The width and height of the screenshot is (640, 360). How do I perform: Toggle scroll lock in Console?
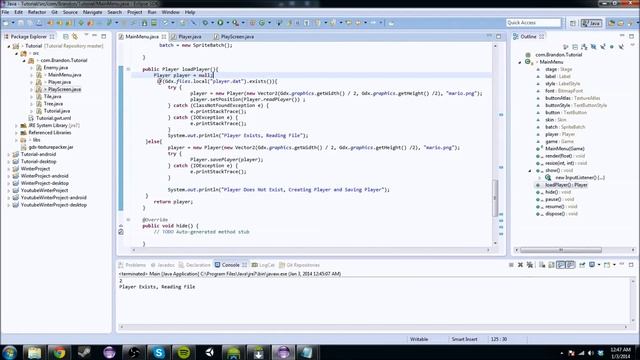[x=551, y=265]
